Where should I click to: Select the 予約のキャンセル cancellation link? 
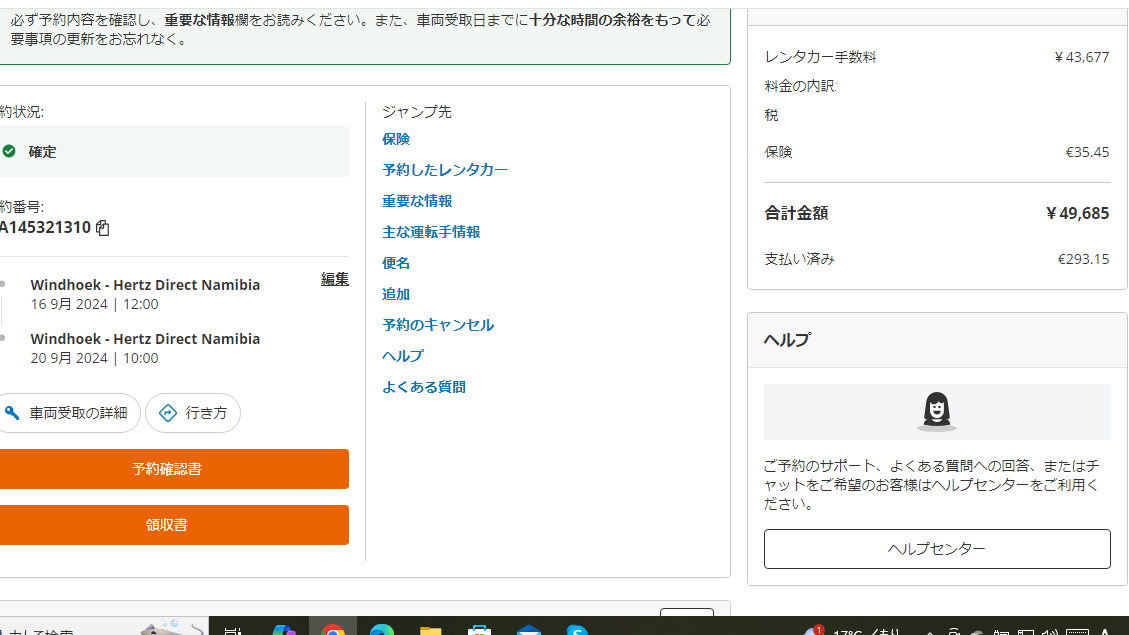pos(438,325)
